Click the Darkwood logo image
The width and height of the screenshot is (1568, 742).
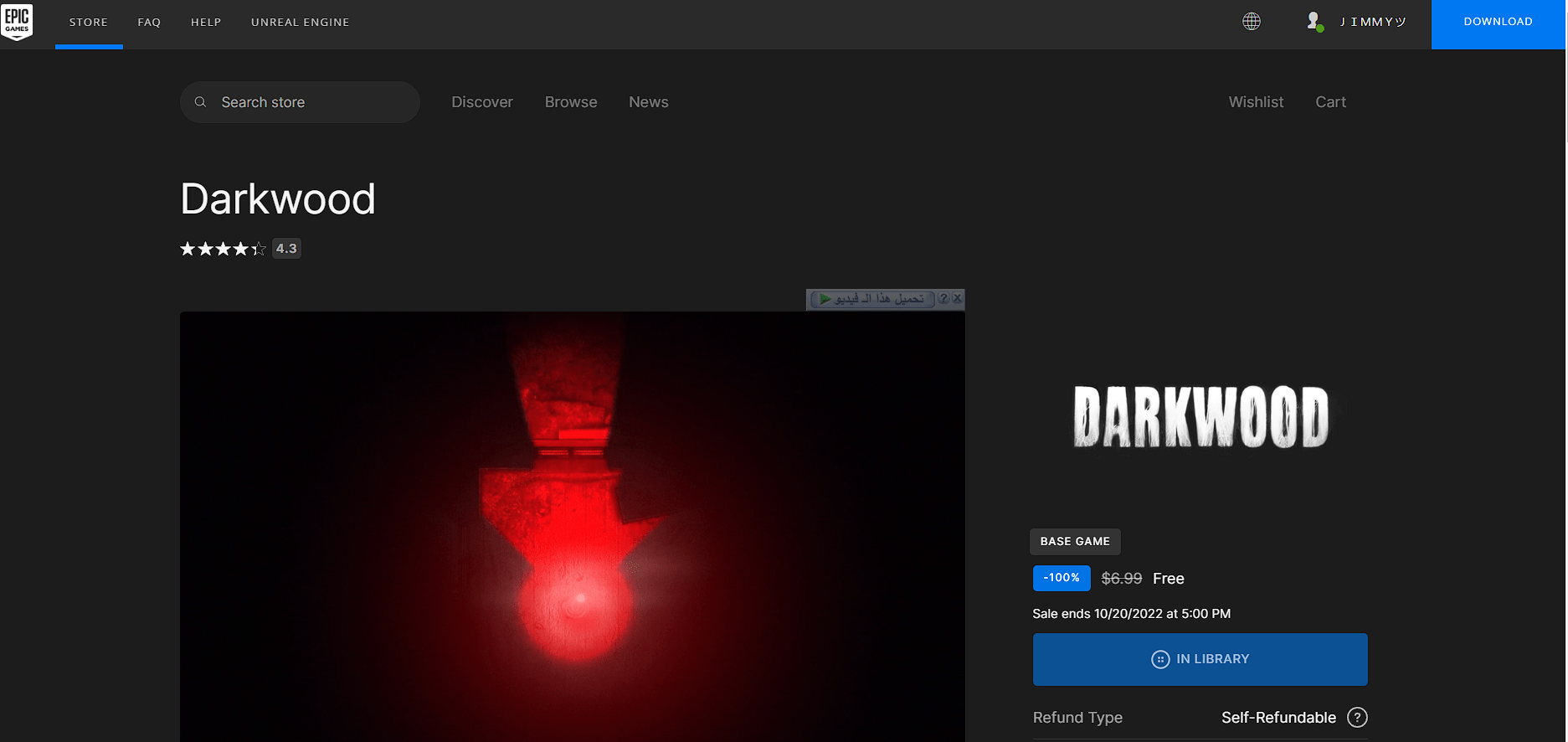point(1200,416)
